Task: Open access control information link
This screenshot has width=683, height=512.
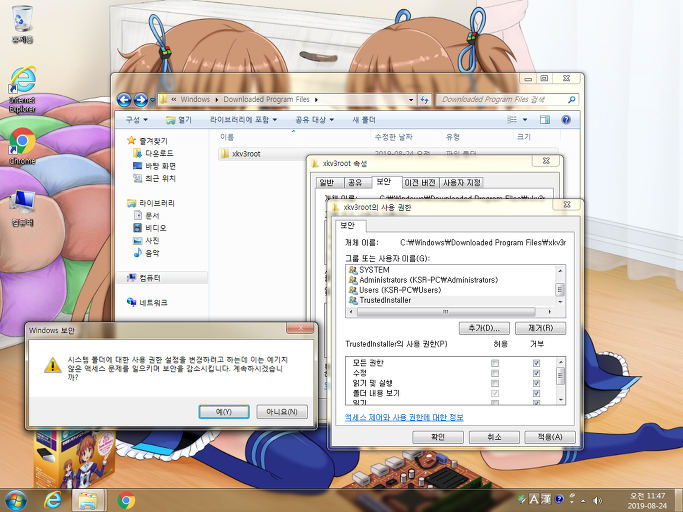Action: pos(404,417)
